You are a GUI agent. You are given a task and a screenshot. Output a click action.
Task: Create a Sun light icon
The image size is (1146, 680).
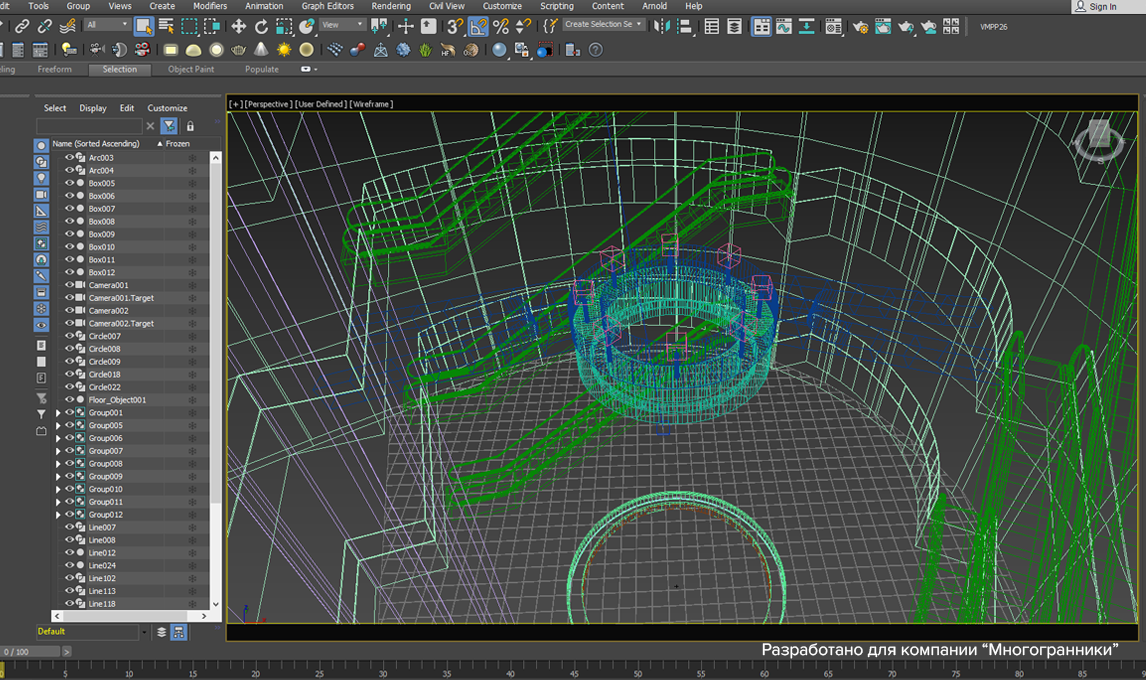tap(284, 50)
